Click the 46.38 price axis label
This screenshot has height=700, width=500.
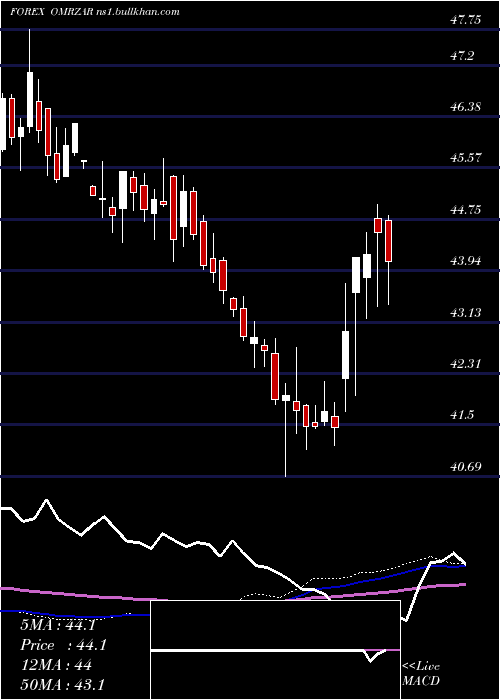[x=466, y=107]
